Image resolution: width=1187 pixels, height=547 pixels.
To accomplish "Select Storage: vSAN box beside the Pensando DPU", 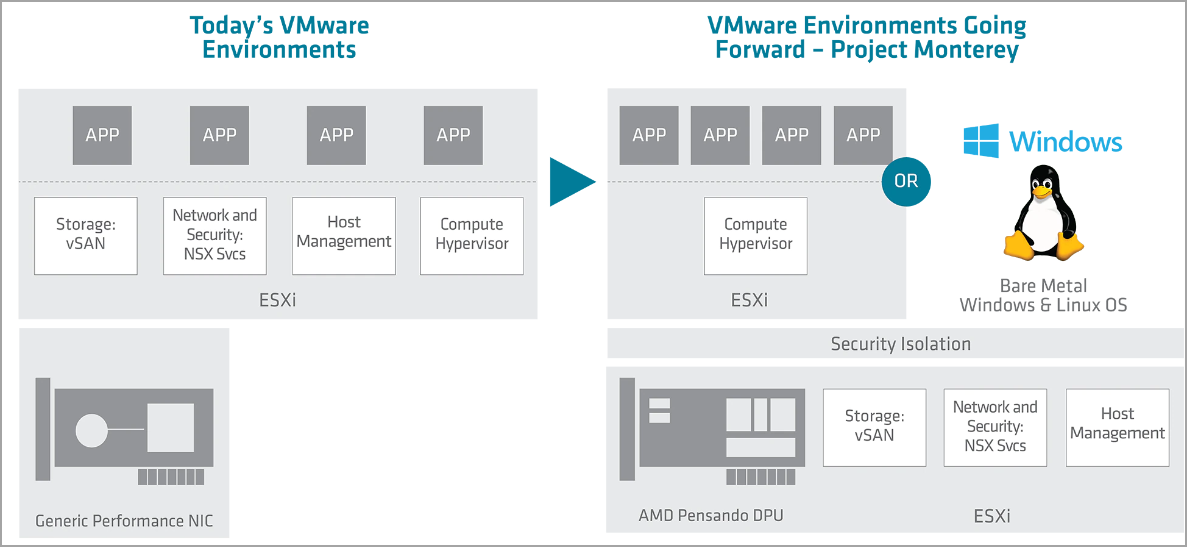I will pos(874,427).
